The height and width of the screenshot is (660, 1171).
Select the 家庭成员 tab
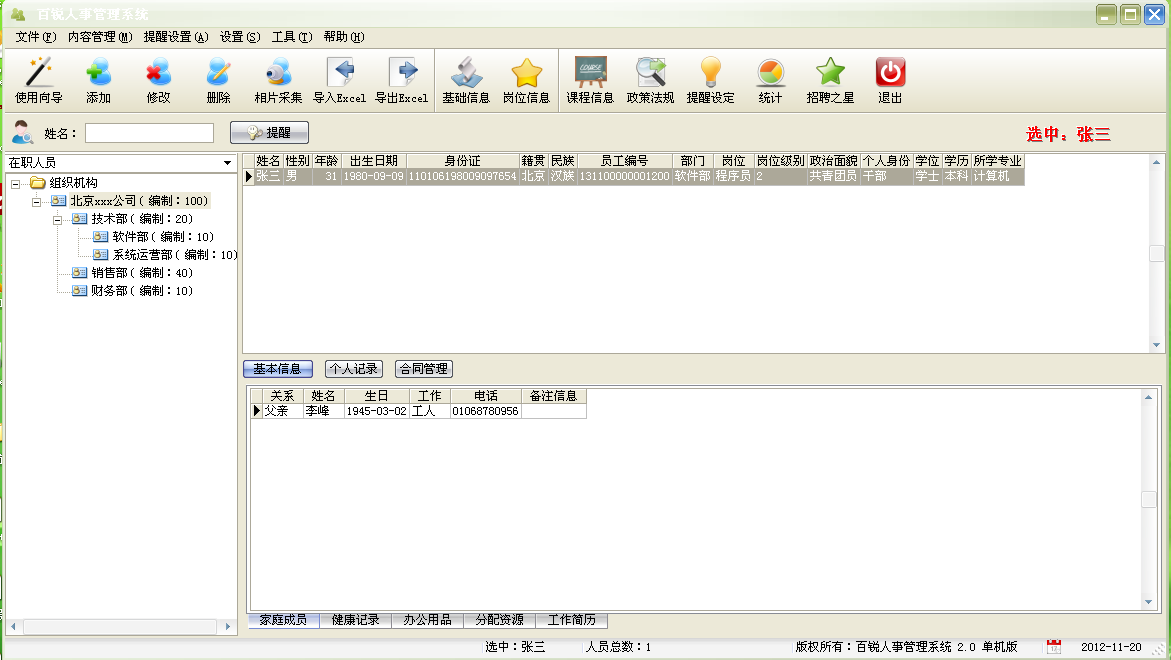283,620
